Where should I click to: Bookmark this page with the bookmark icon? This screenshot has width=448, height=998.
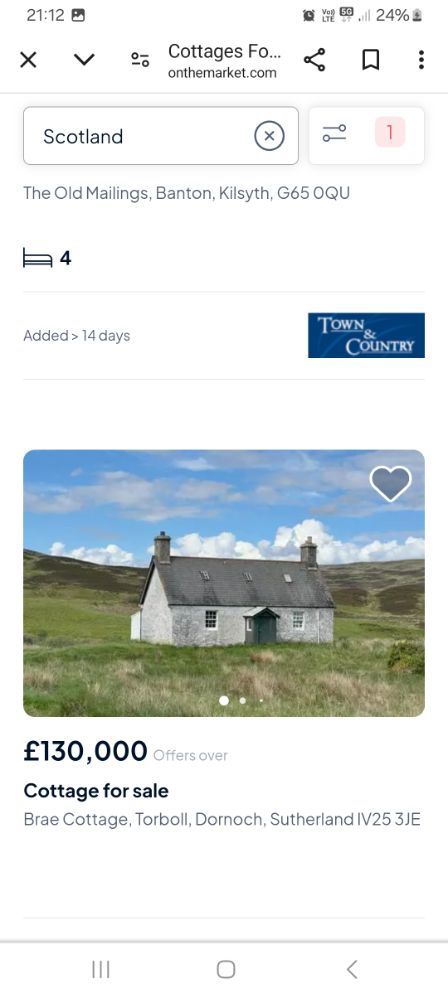pos(370,60)
